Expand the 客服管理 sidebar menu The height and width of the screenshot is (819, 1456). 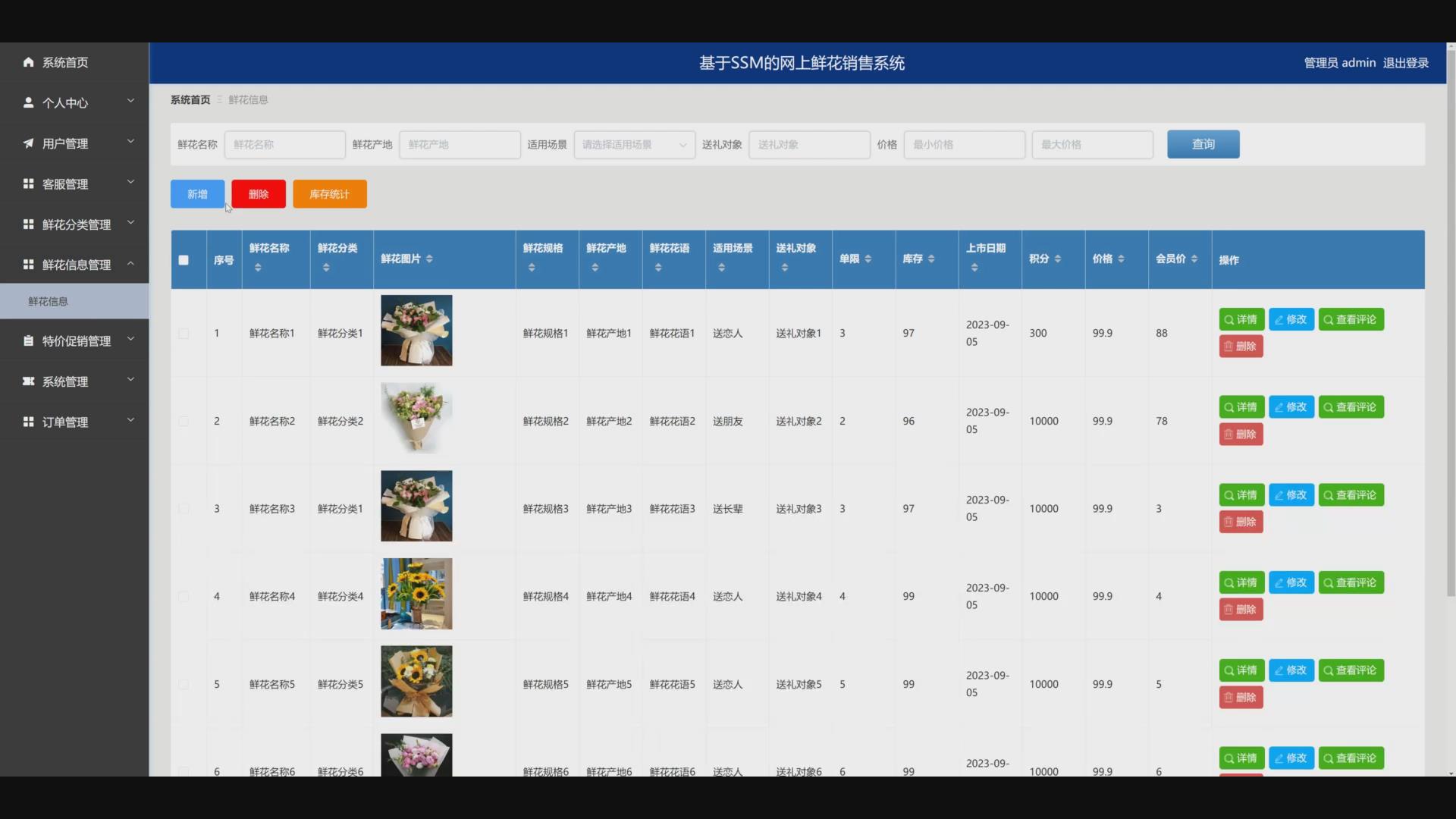[74, 184]
